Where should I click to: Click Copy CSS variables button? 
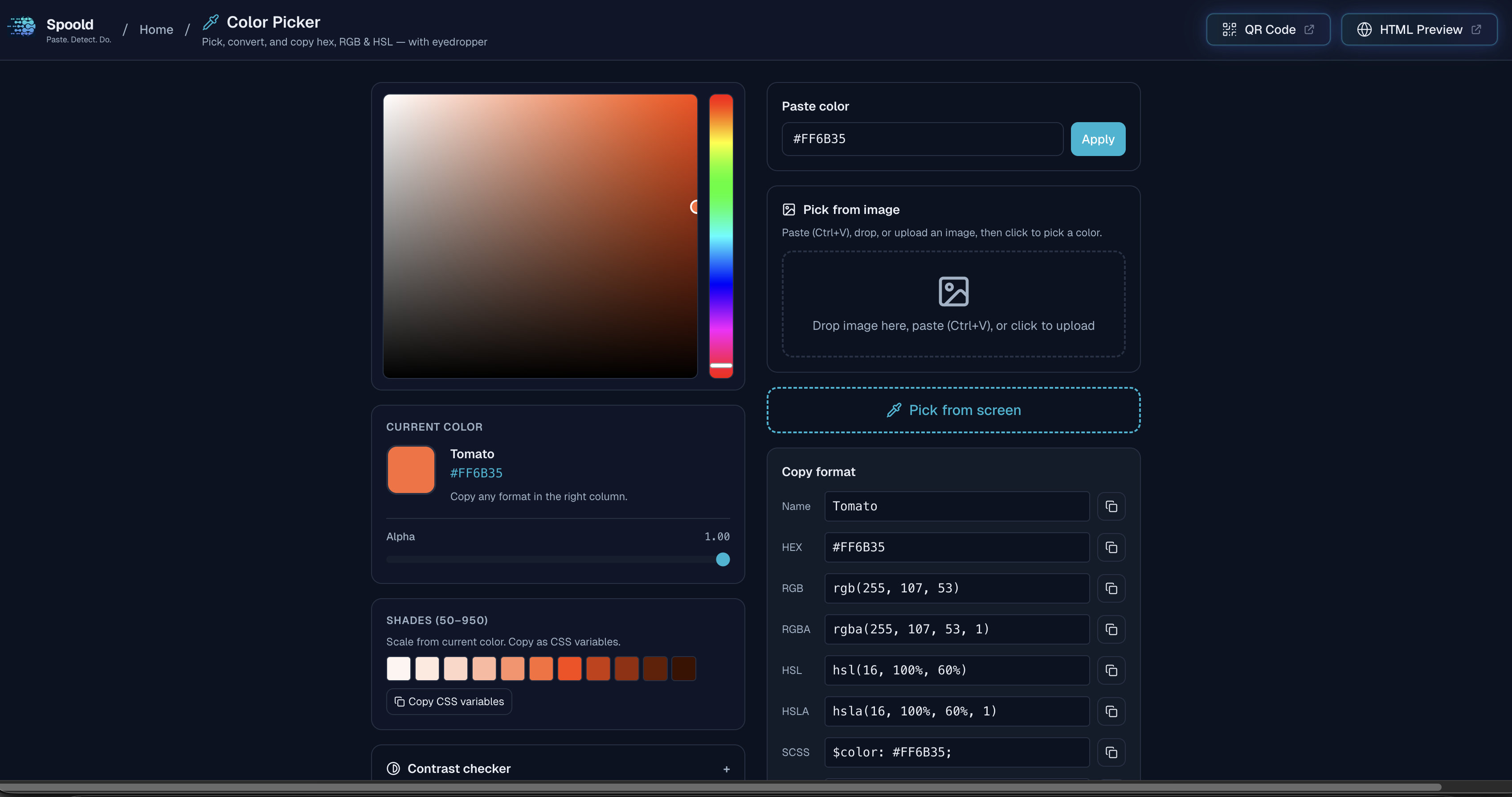(x=449, y=701)
